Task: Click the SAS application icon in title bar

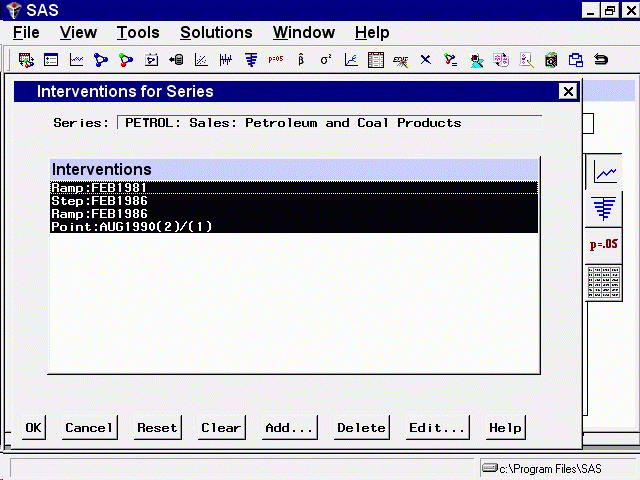Action: pos(13,10)
